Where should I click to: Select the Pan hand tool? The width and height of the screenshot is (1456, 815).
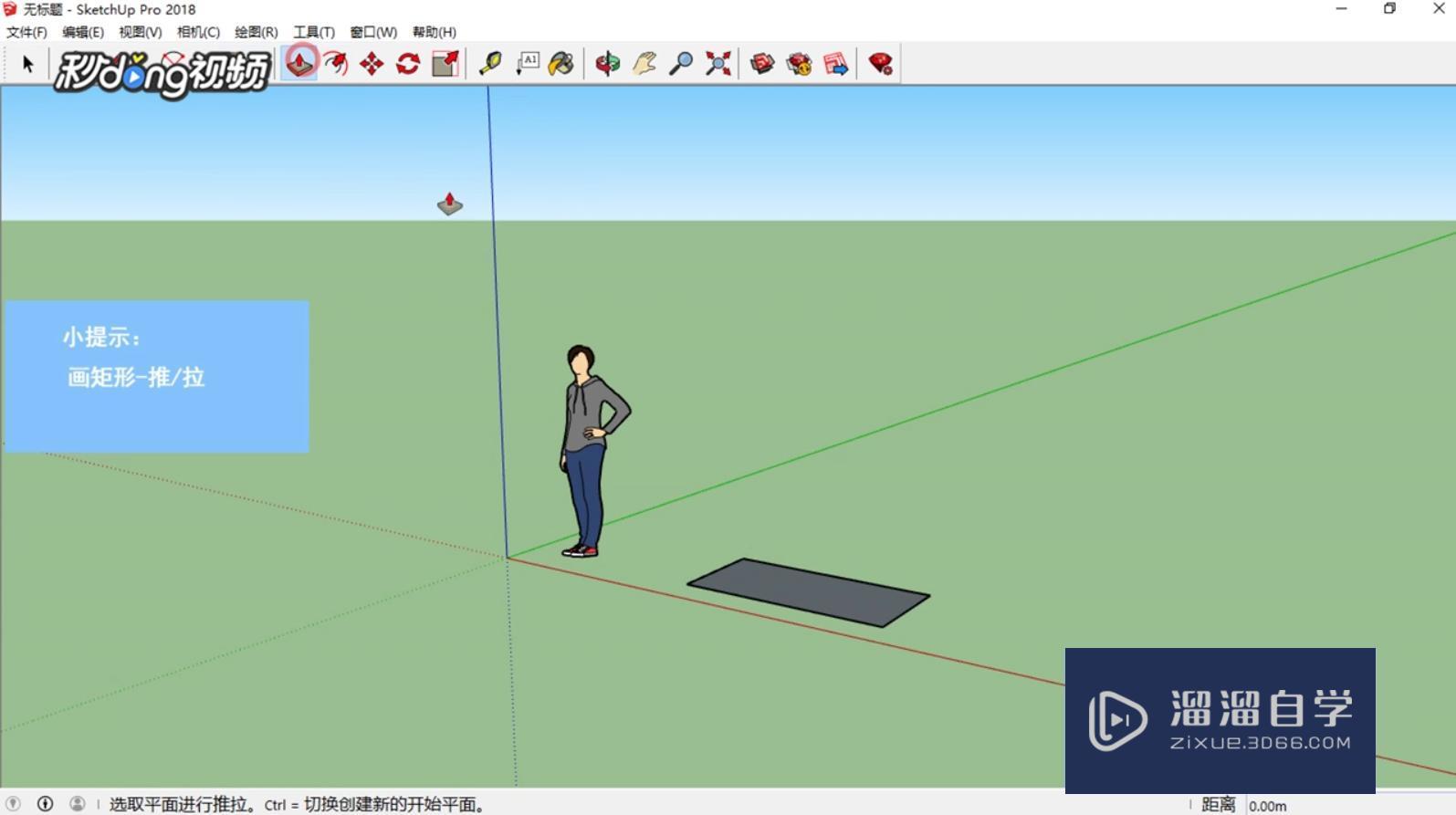(x=644, y=63)
